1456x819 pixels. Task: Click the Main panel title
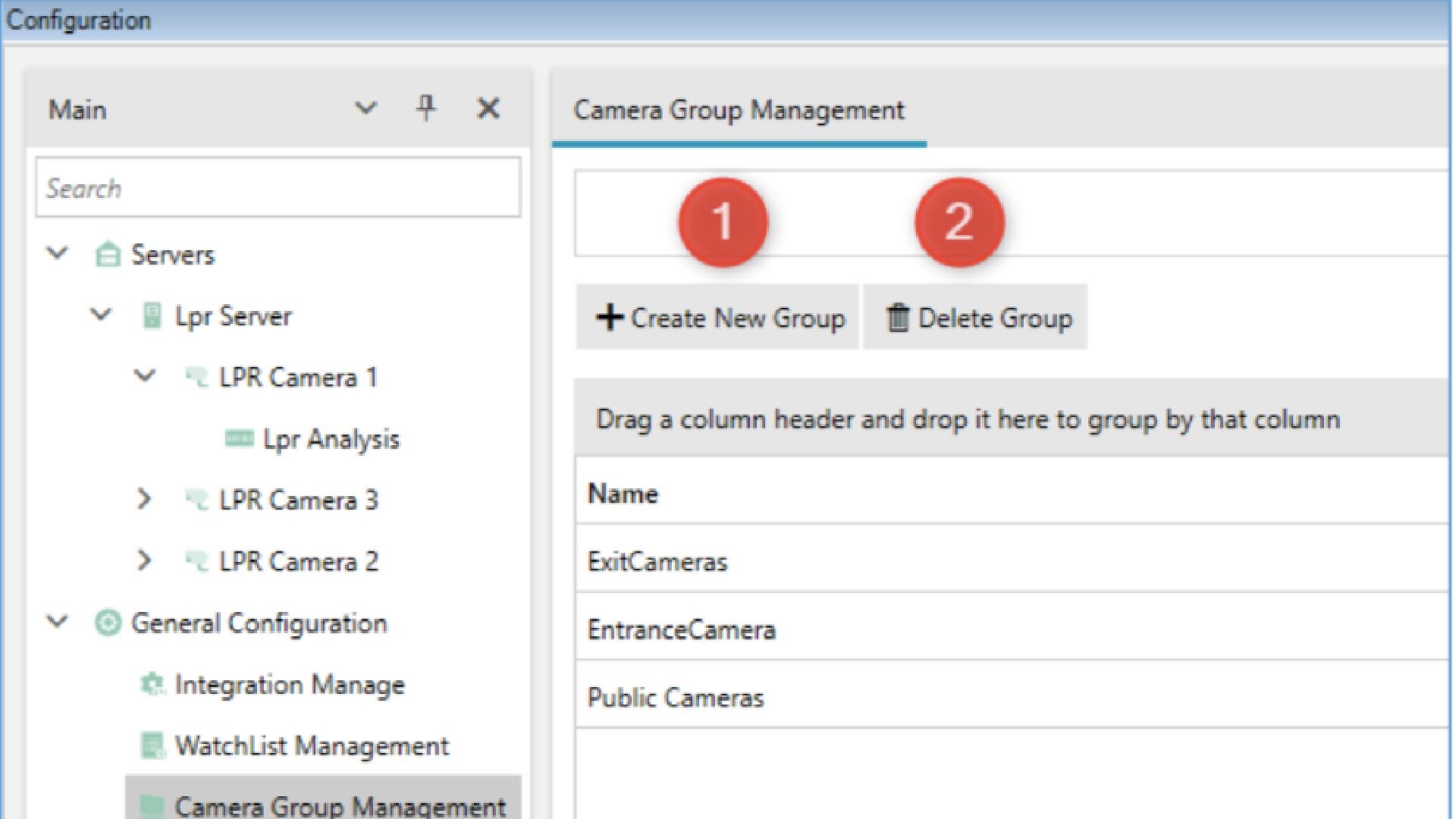tap(77, 111)
